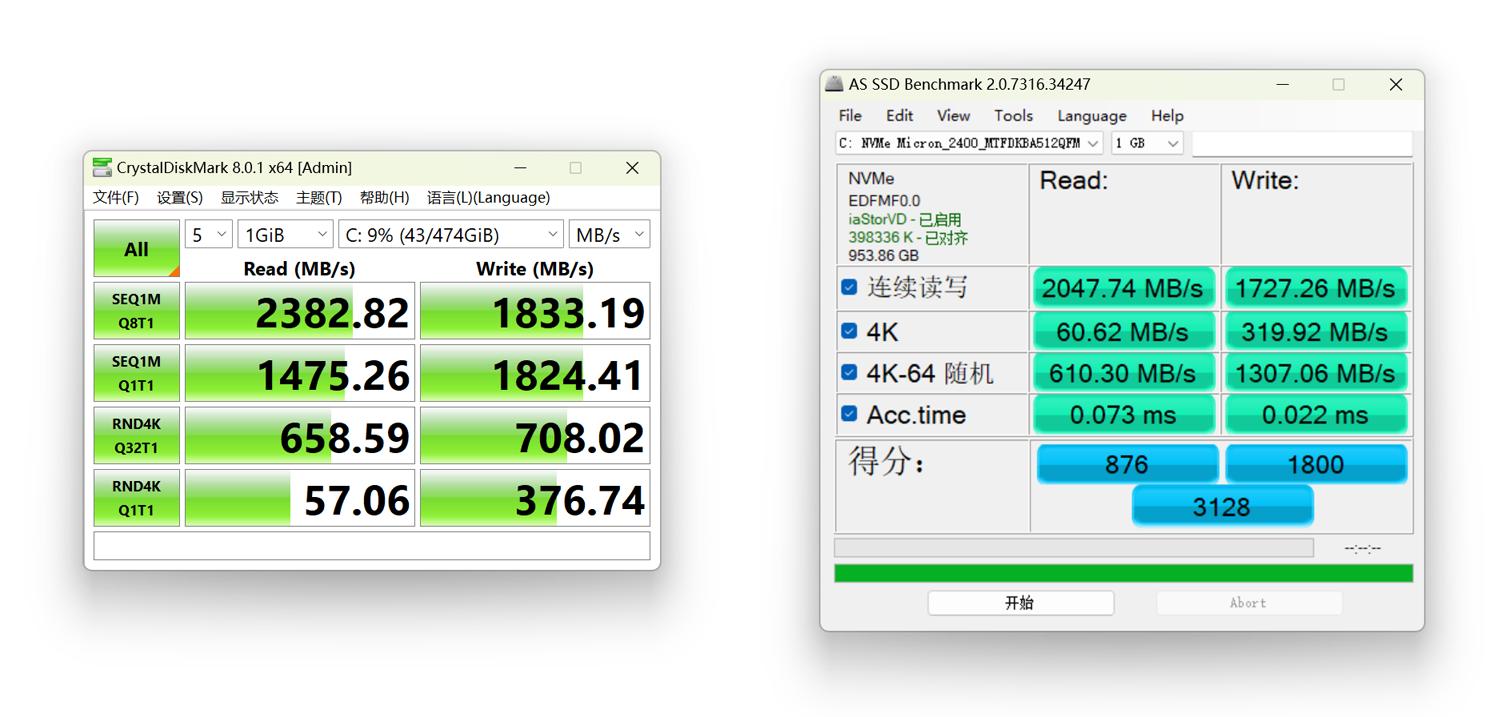Run the SEQ1M Q1T1 test

pos(136,373)
